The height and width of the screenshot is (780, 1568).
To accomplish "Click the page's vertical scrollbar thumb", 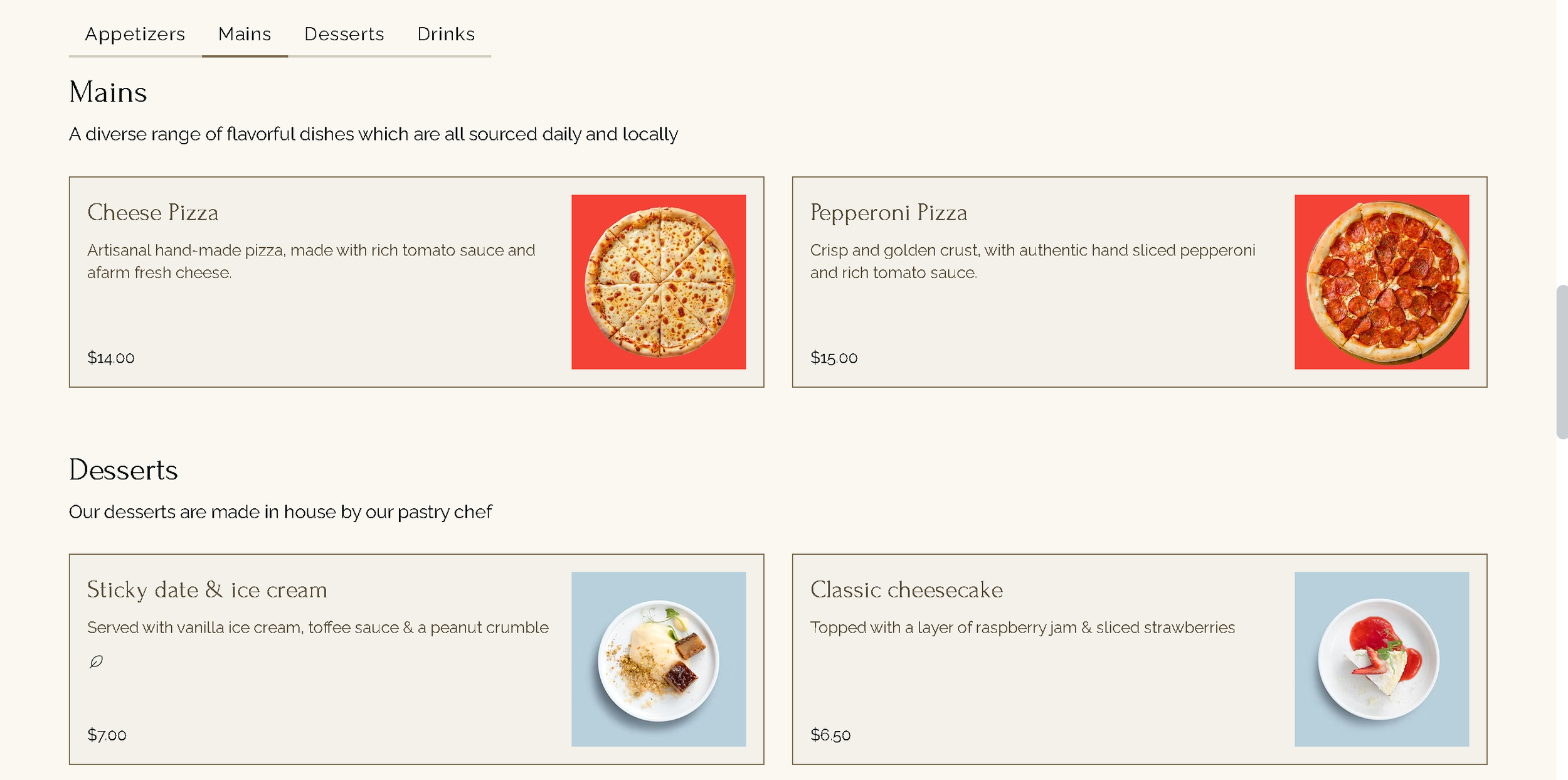I will [1561, 362].
